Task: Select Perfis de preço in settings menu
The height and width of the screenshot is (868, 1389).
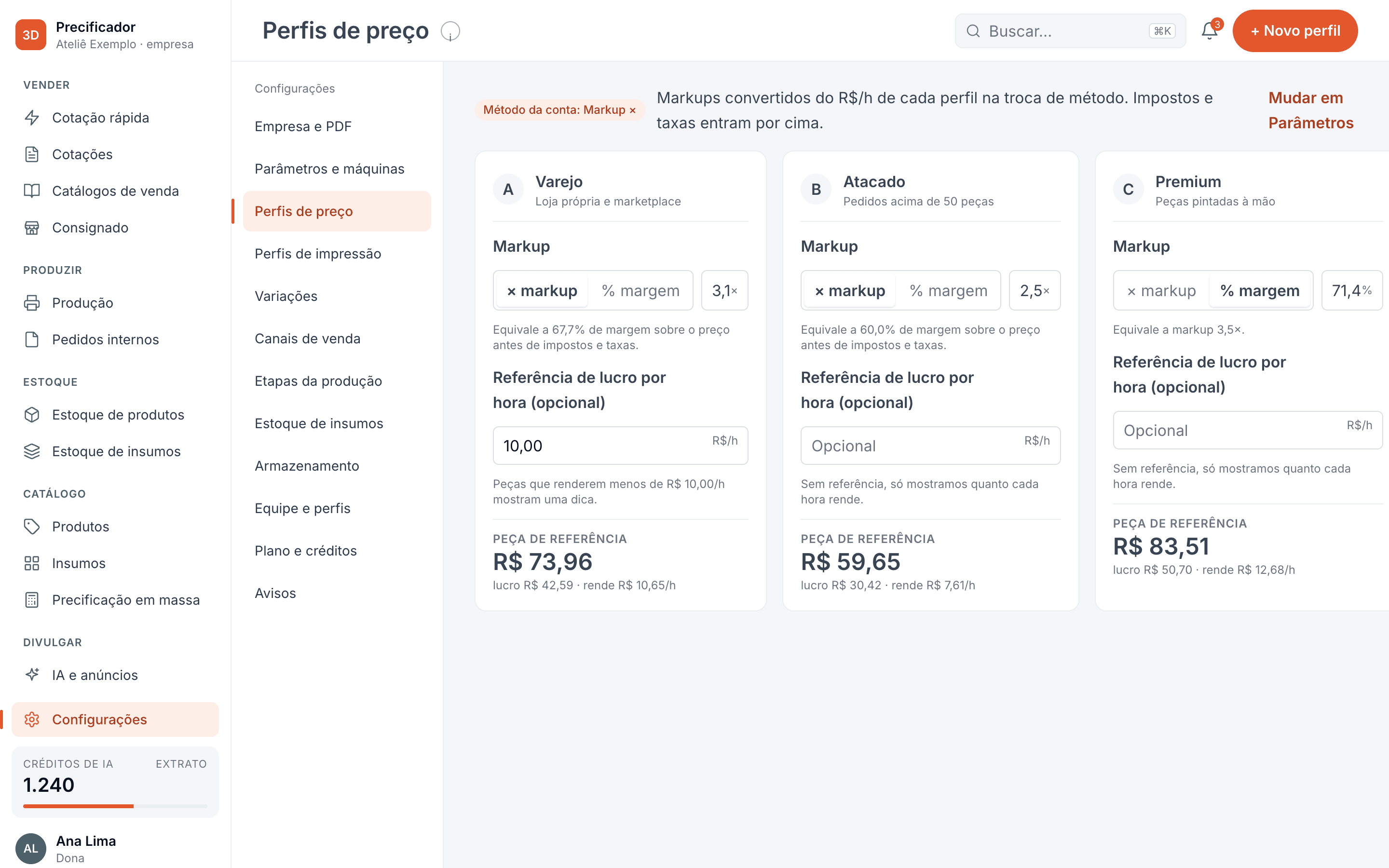Action: 337,211
